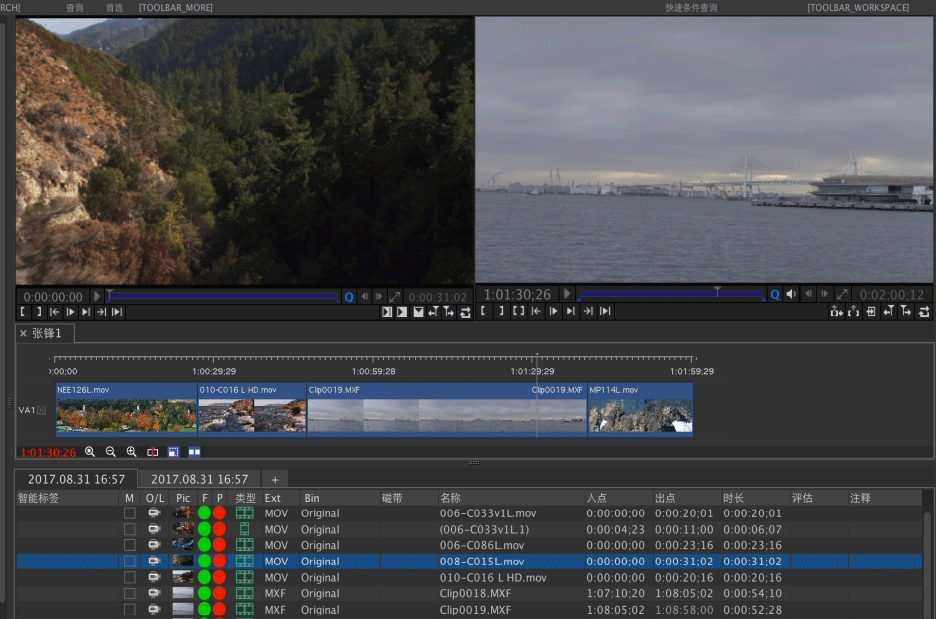Screen dimensions: 936x619
Task: Click the fullscreen expand arrows in source viewer
Action: point(395,297)
